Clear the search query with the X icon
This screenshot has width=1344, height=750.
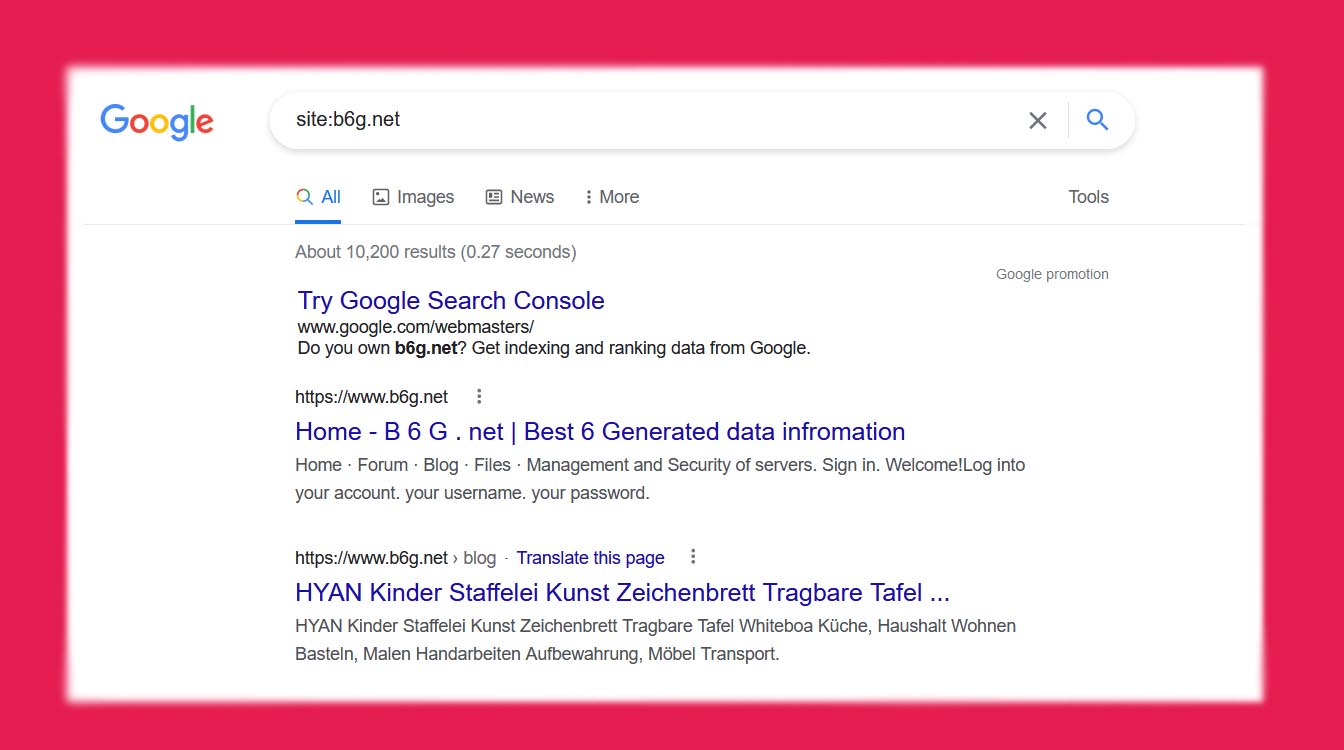click(1037, 119)
